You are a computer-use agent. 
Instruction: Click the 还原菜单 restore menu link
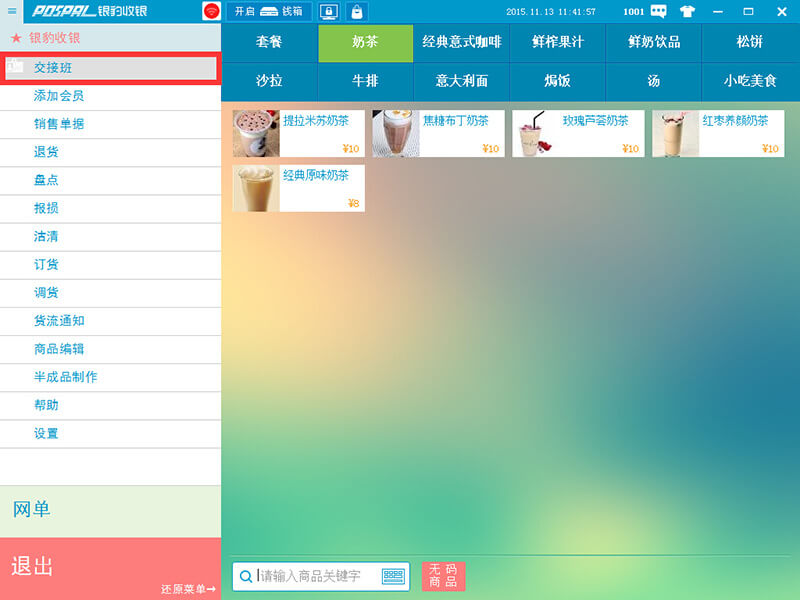coord(188,589)
